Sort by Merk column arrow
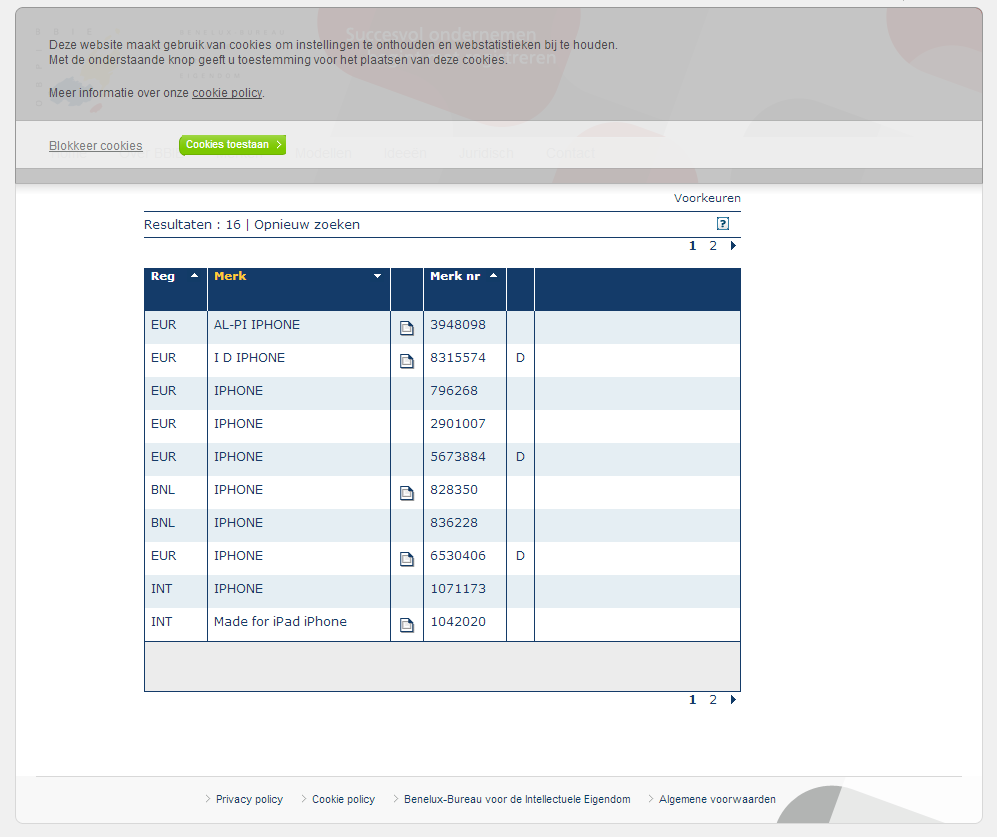 [377, 276]
